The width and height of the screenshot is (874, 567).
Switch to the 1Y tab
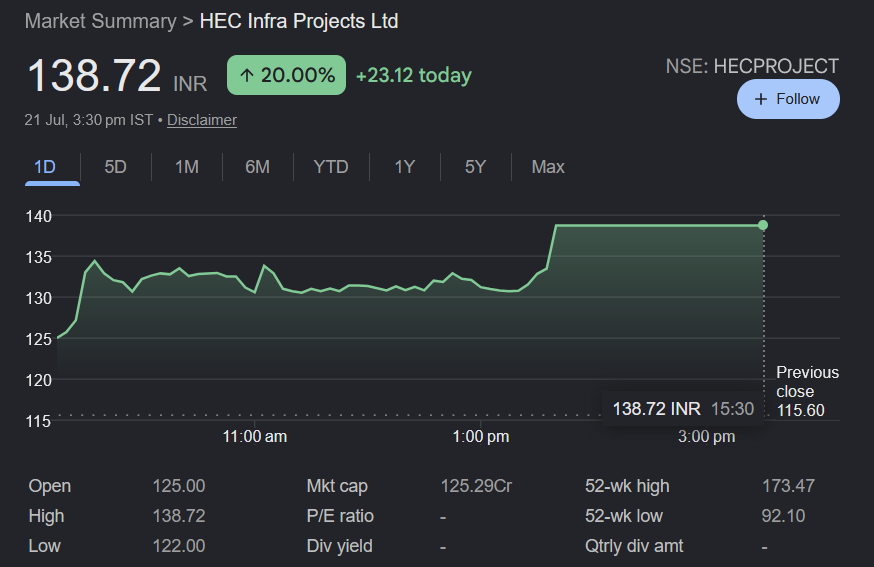(x=405, y=167)
